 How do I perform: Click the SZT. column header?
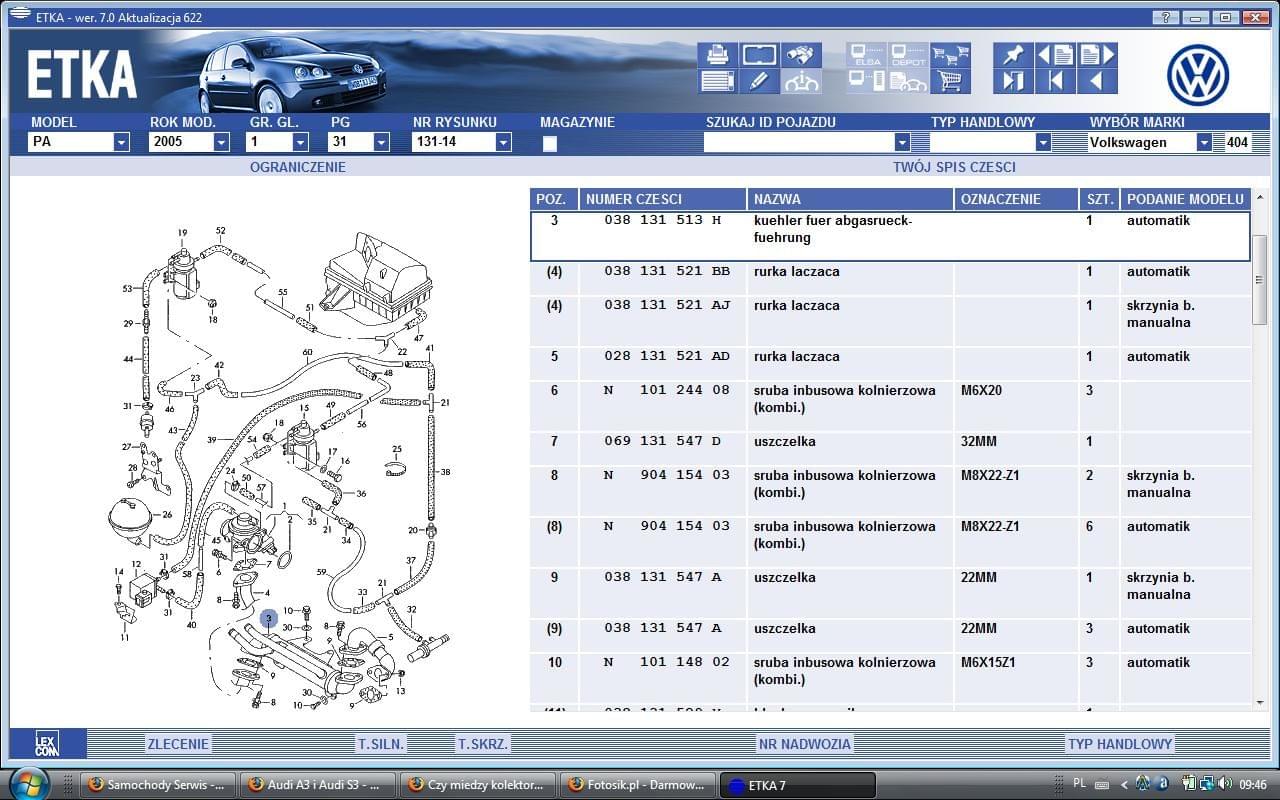pos(1100,199)
